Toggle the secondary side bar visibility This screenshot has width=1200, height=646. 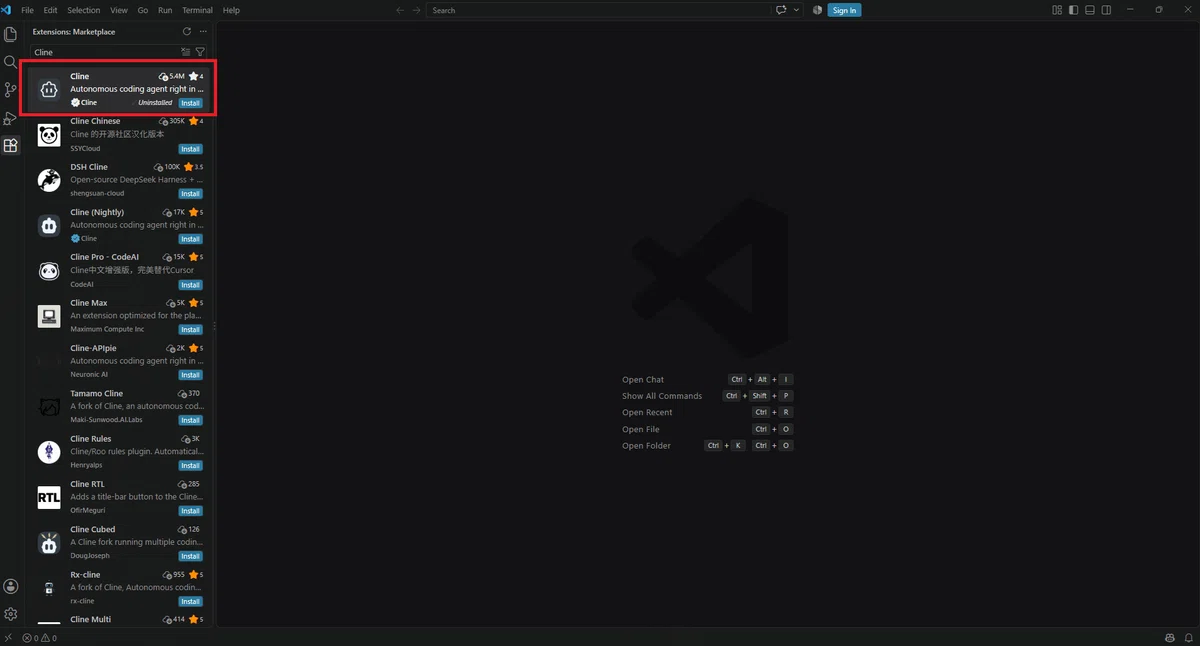(x=1106, y=10)
